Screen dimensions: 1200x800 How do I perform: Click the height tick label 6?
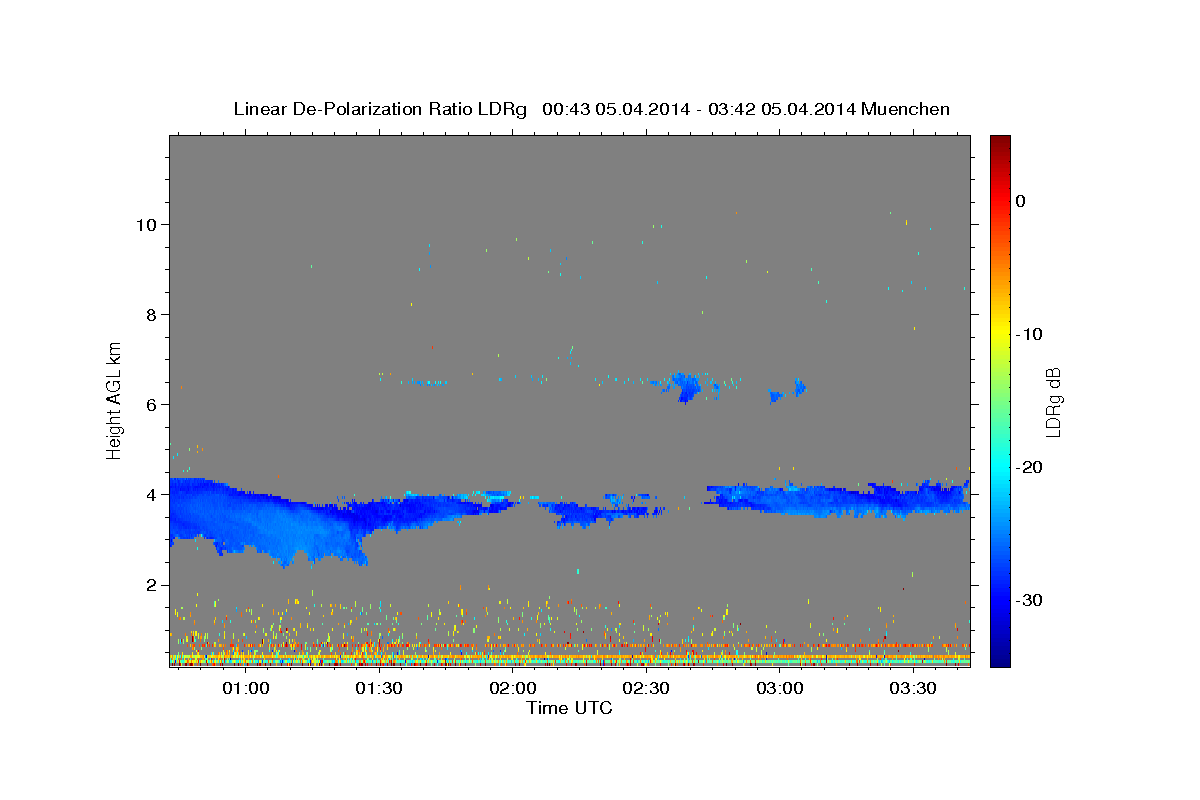(153, 404)
